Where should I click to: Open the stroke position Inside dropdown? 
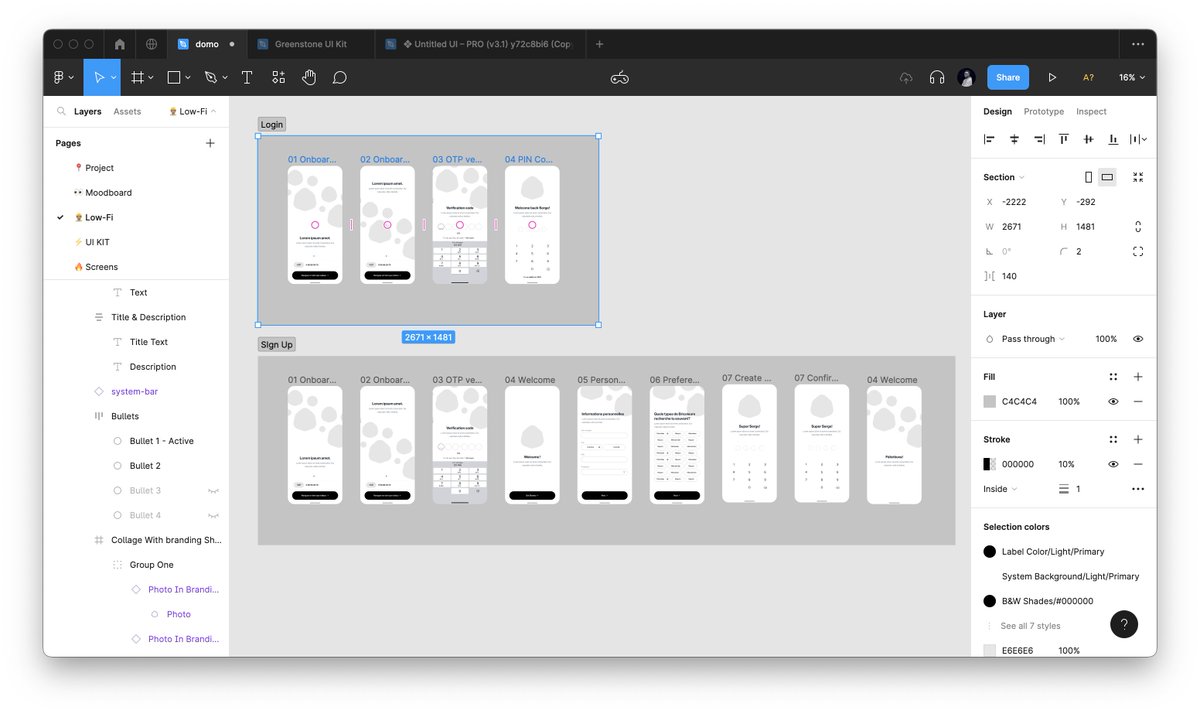[1000, 489]
